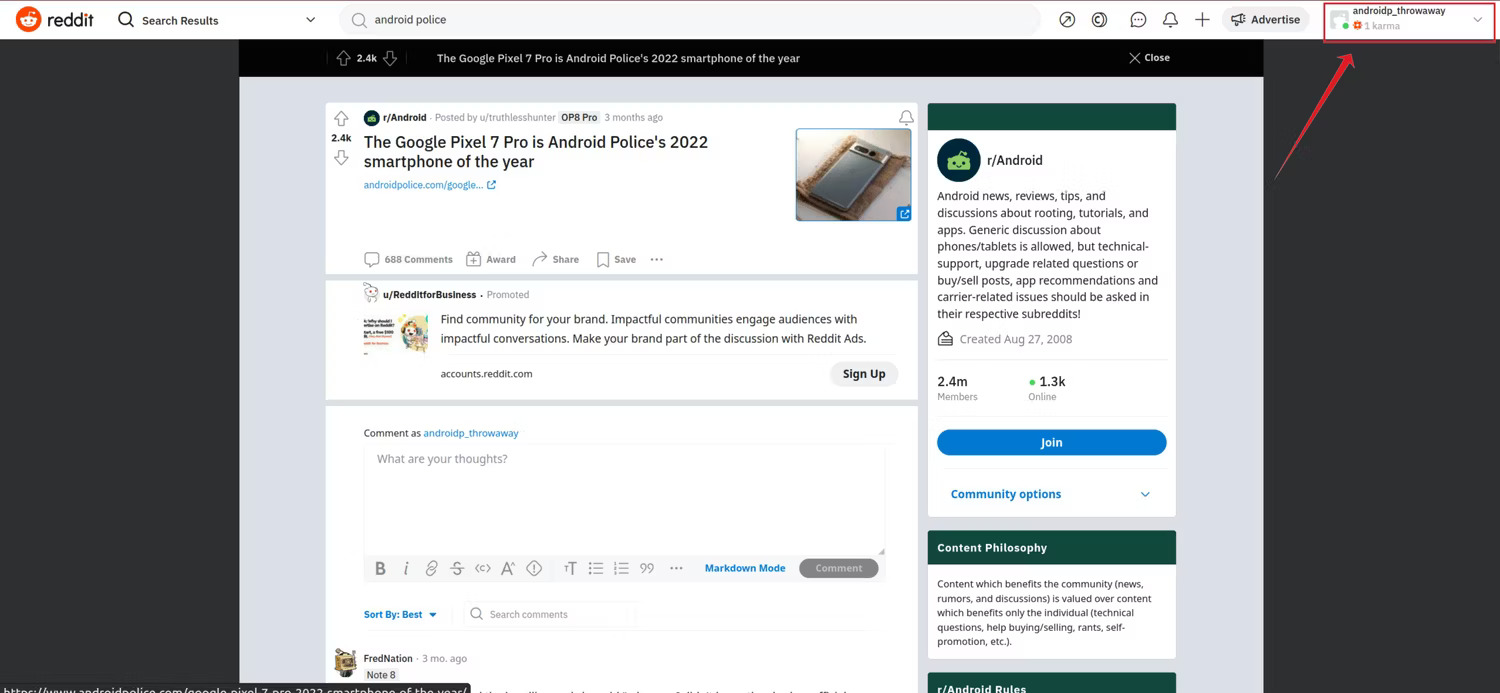Insert a numbered list in the editor
This screenshot has width=1500, height=693.
pyautogui.click(x=621, y=568)
